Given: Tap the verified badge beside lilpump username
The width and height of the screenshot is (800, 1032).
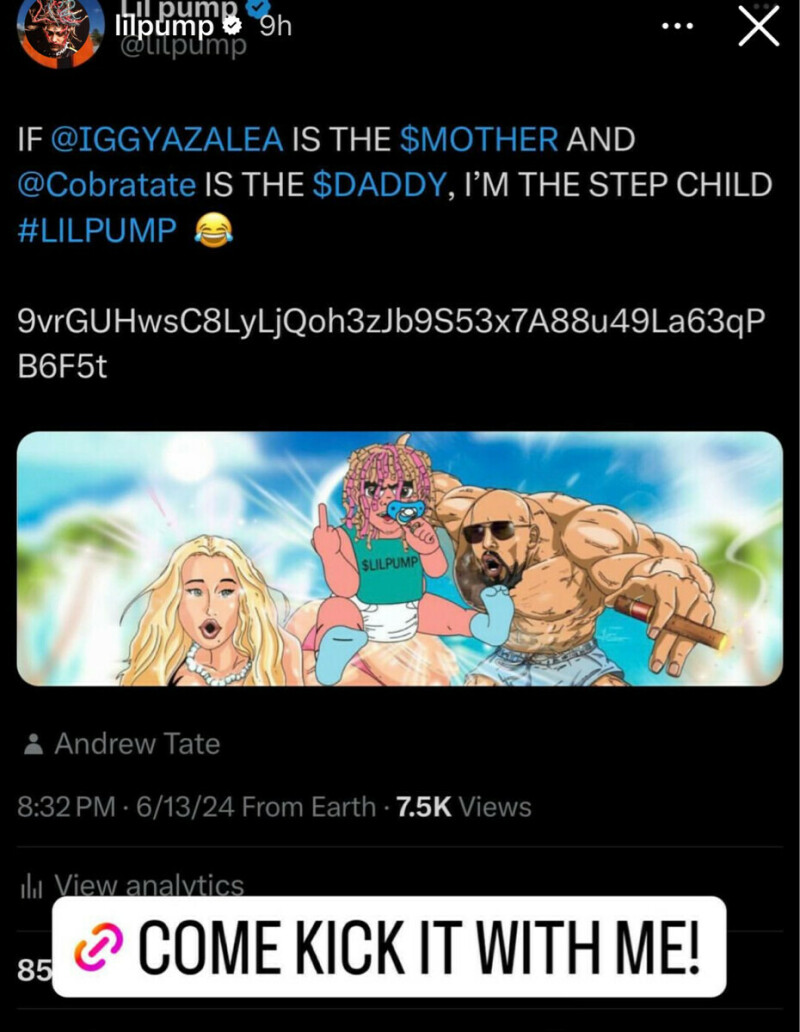Looking at the screenshot, I should [233, 27].
